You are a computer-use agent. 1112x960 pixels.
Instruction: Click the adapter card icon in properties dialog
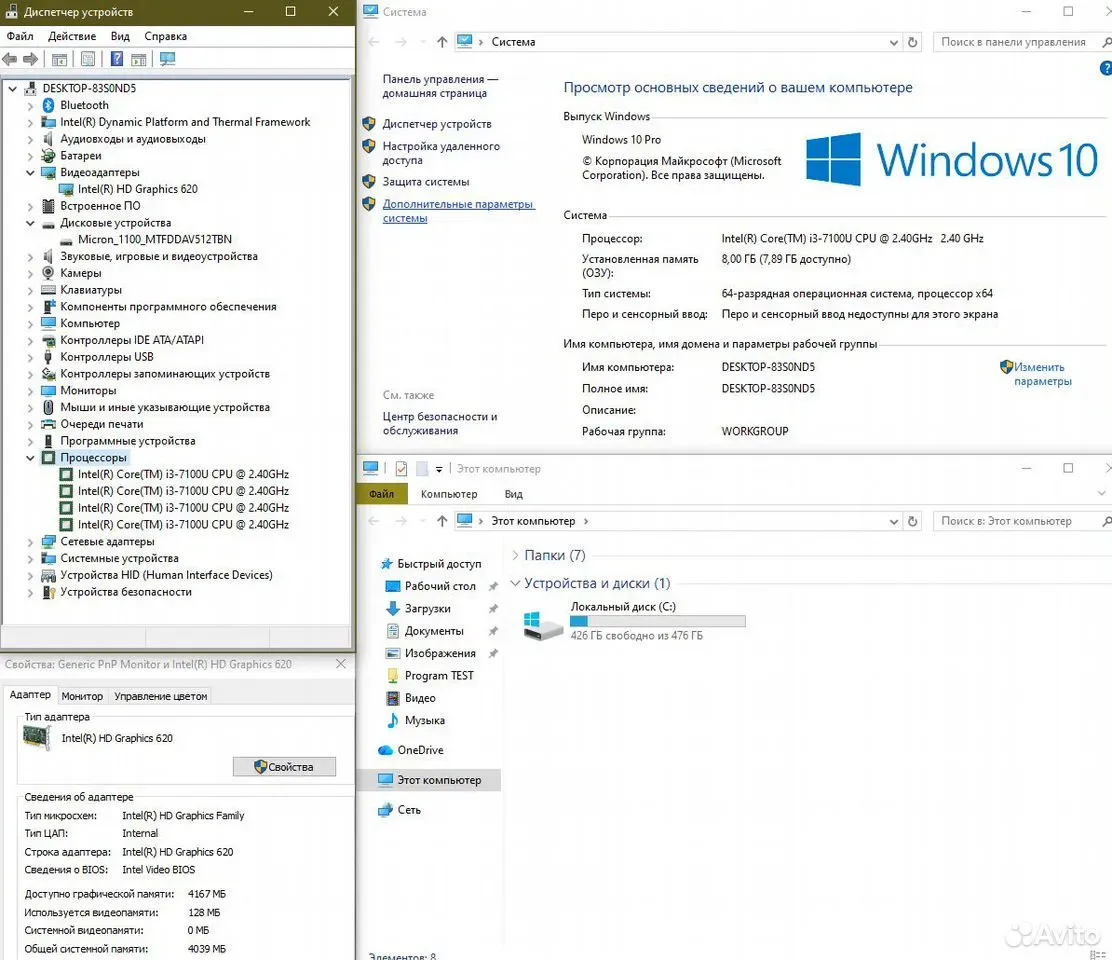(37, 739)
